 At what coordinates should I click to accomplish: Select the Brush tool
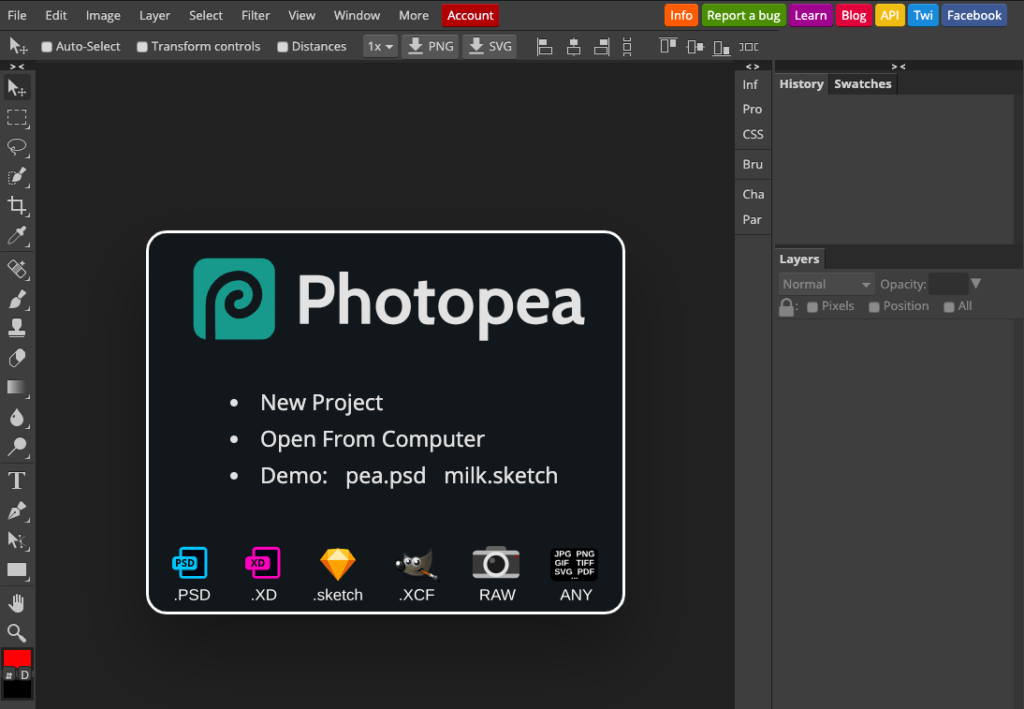pos(17,299)
